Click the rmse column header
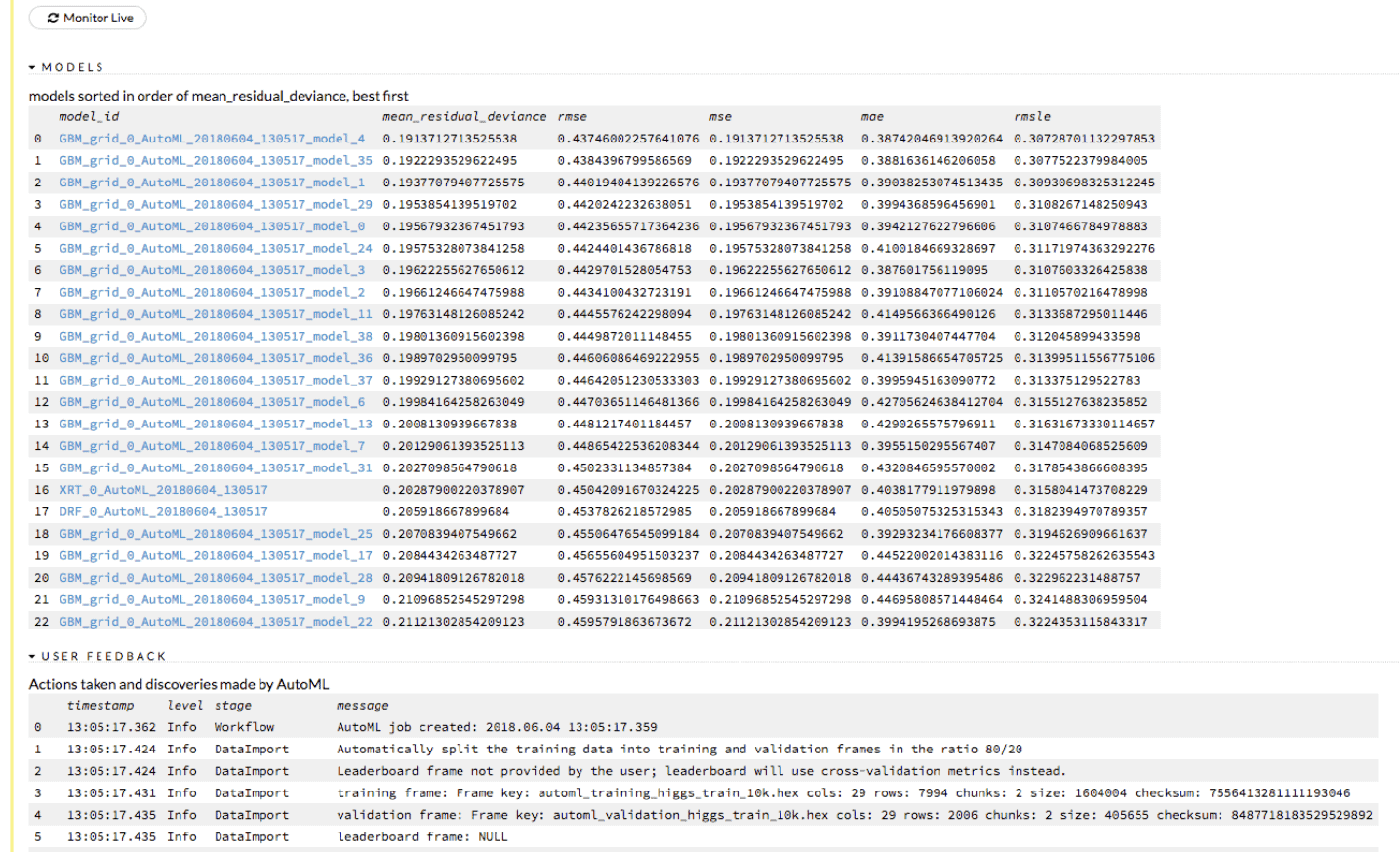 (x=572, y=116)
